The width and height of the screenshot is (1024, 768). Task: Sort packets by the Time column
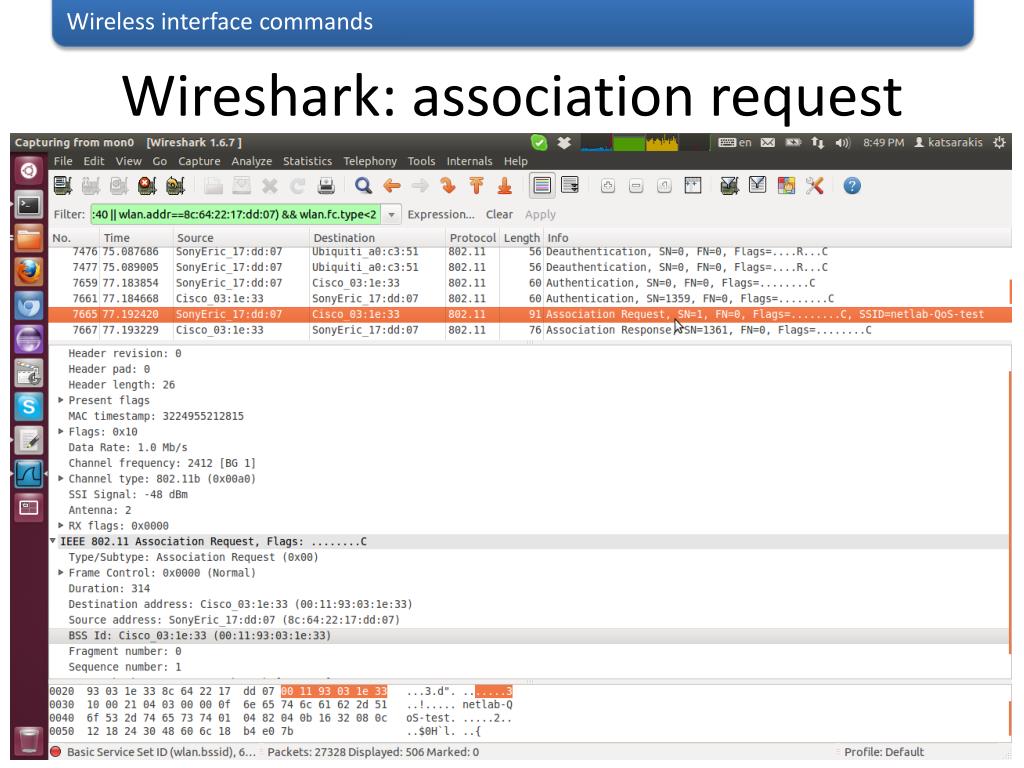[136, 238]
